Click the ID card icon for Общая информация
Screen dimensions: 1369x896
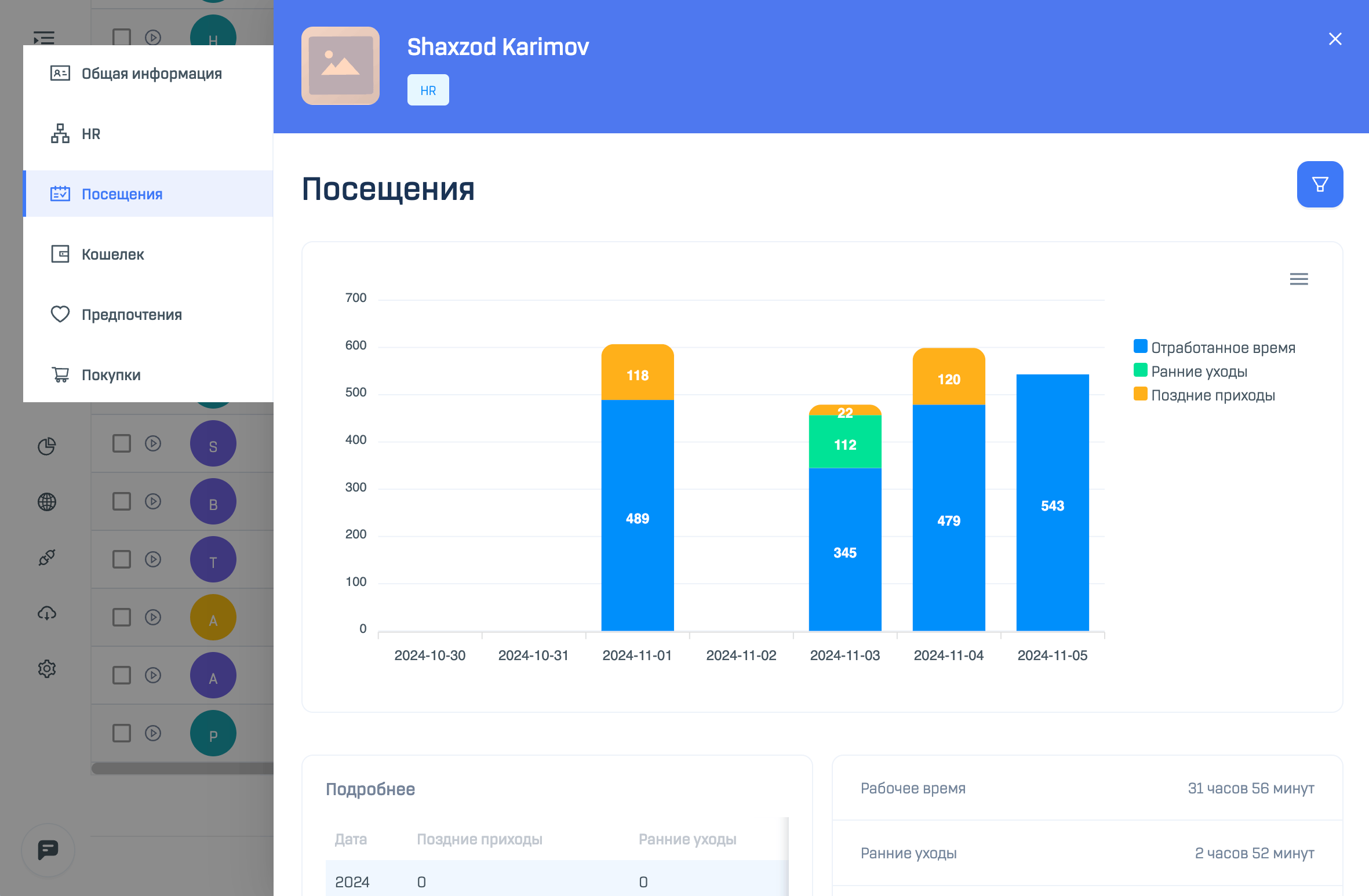coord(60,73)
